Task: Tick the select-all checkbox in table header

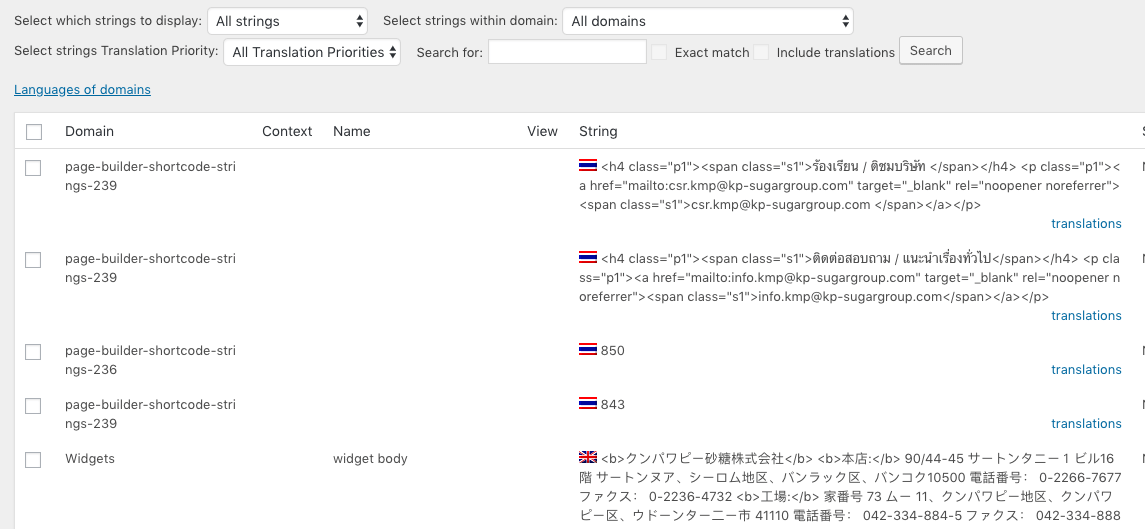Action: [x=34, y=132]
